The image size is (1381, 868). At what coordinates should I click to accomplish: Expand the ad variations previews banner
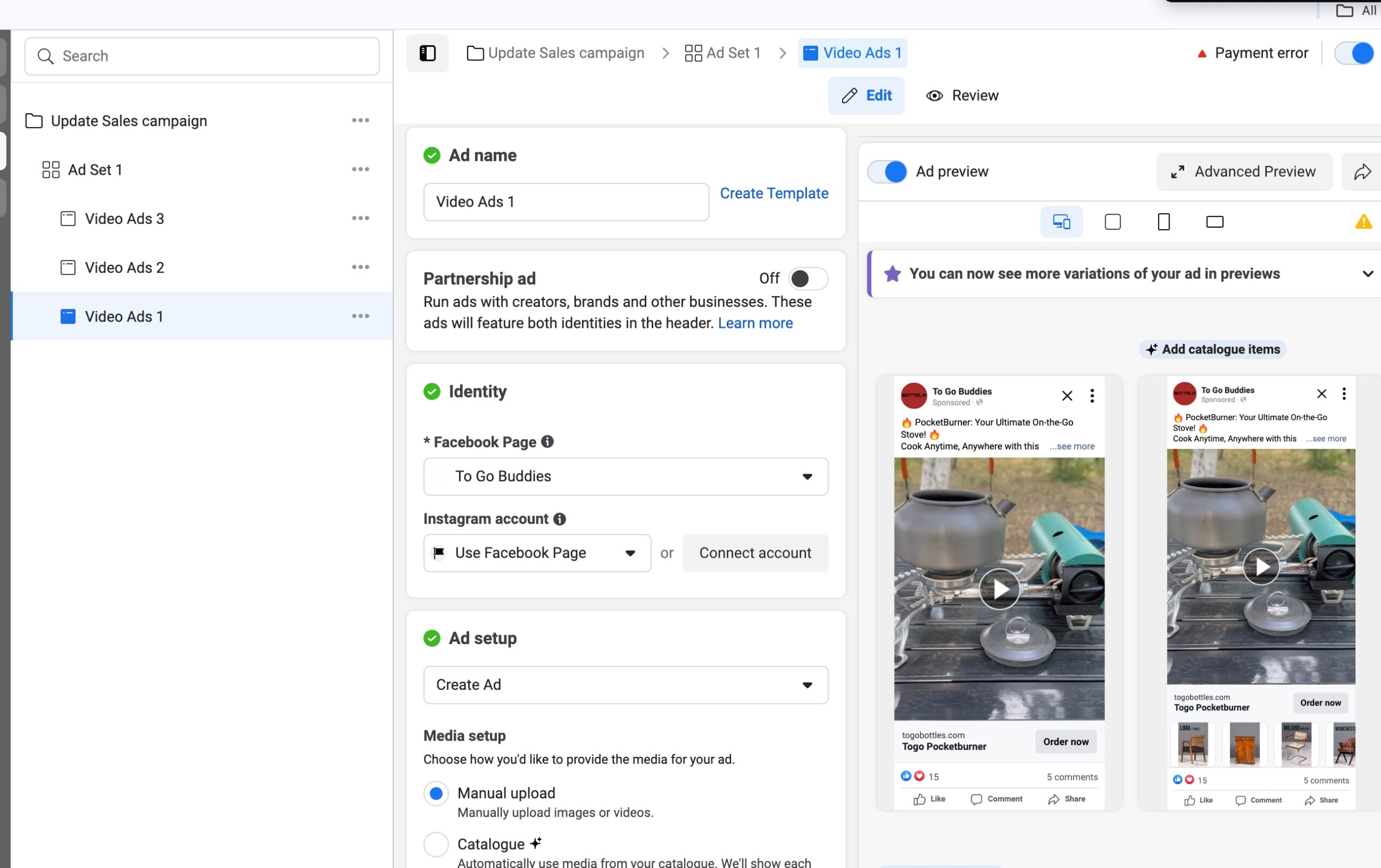[x=1367, y=274]
